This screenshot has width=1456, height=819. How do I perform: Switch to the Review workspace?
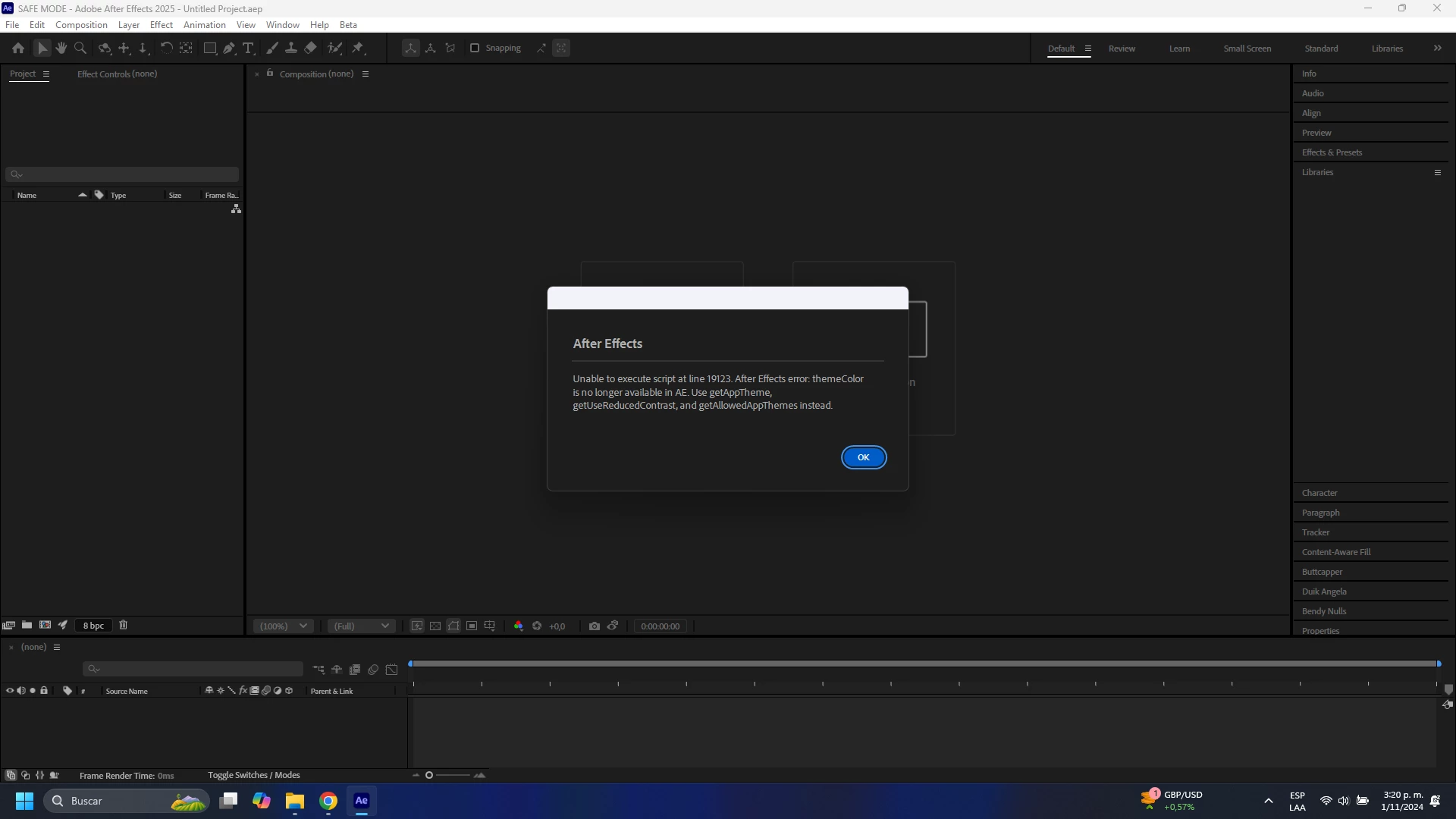(1122, 49)
